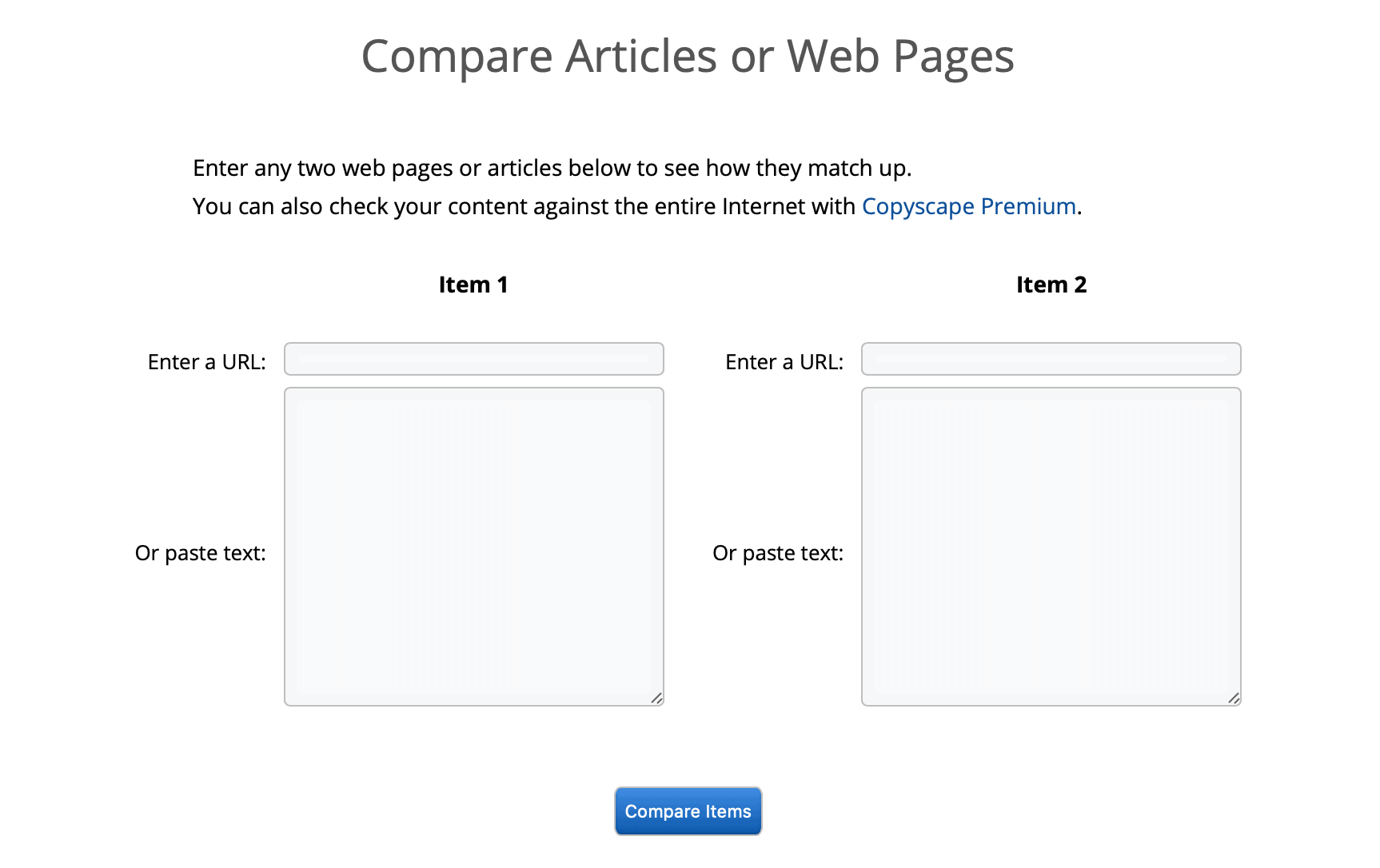Click the Or paste text label for Item 1
Screen dimensions: 1380x868
point(201,552)
